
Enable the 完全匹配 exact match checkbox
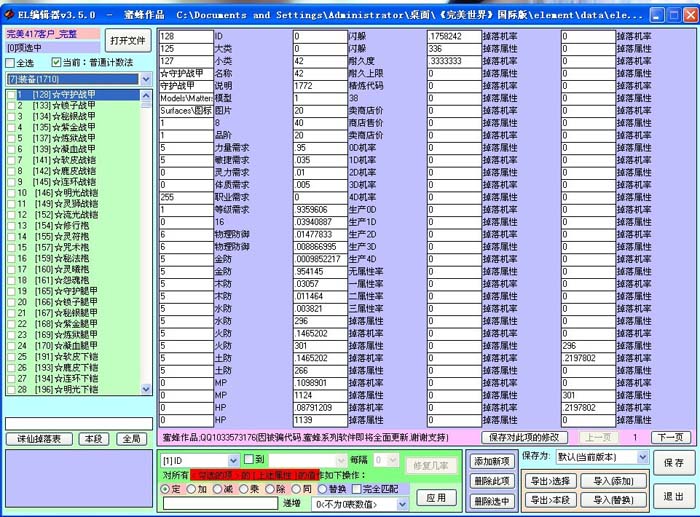tap(355, 489)
